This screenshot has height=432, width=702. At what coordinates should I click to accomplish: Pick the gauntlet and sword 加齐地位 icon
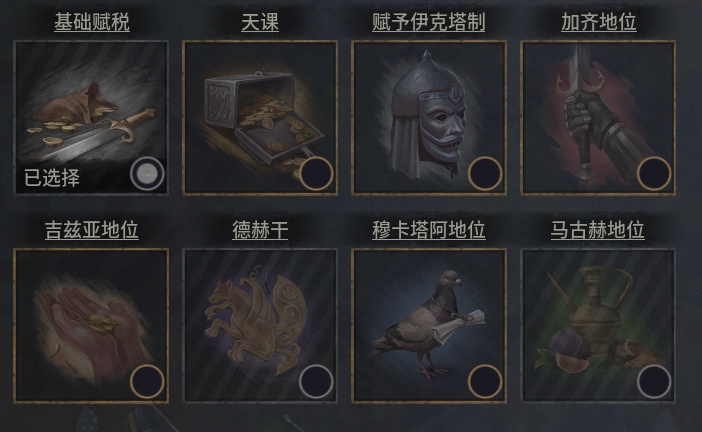[x=598, y=118]
